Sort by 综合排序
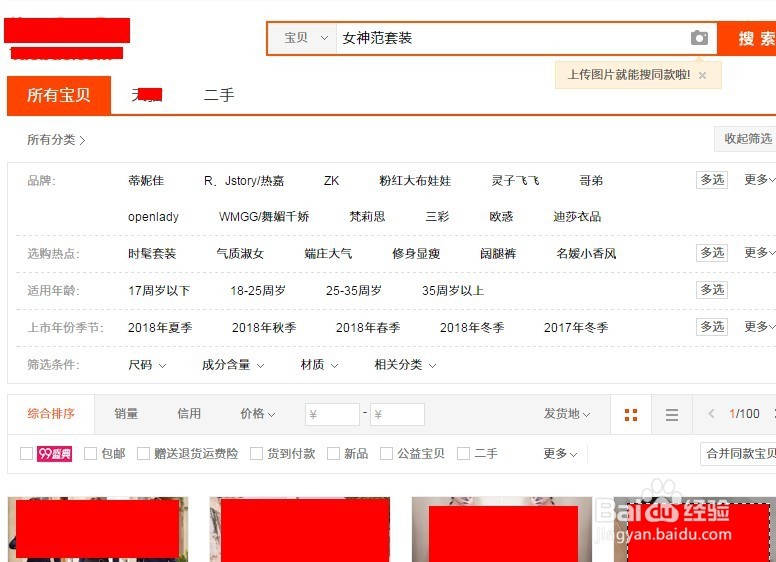Screen dimensions: 776x562 (x=51, y=414)
